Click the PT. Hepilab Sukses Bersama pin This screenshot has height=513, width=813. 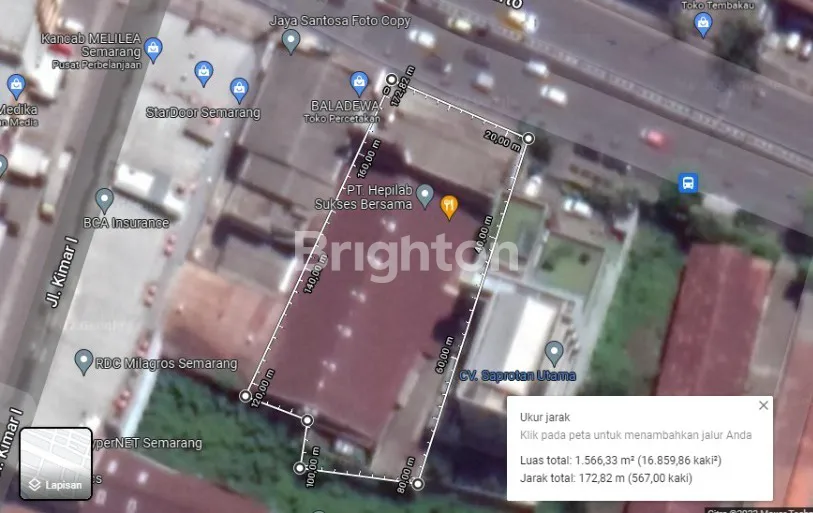425,193
